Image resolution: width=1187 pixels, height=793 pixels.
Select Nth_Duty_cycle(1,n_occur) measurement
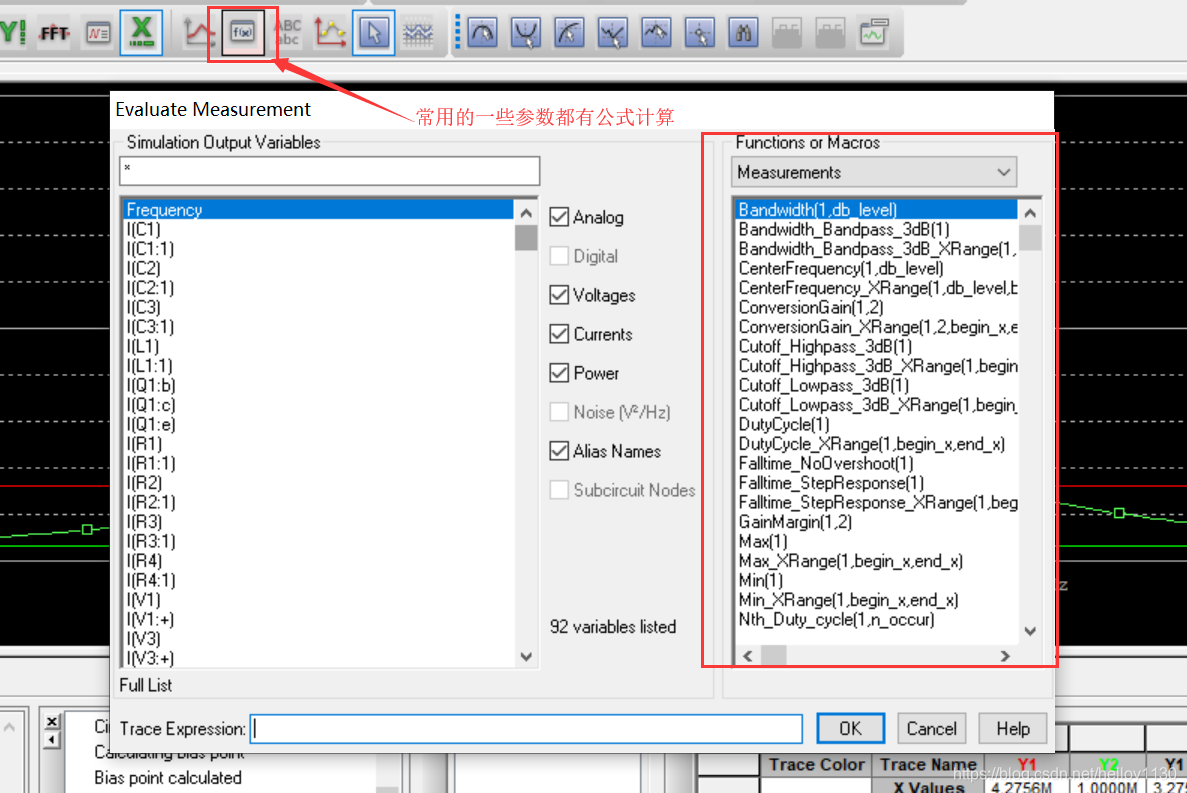876,619
